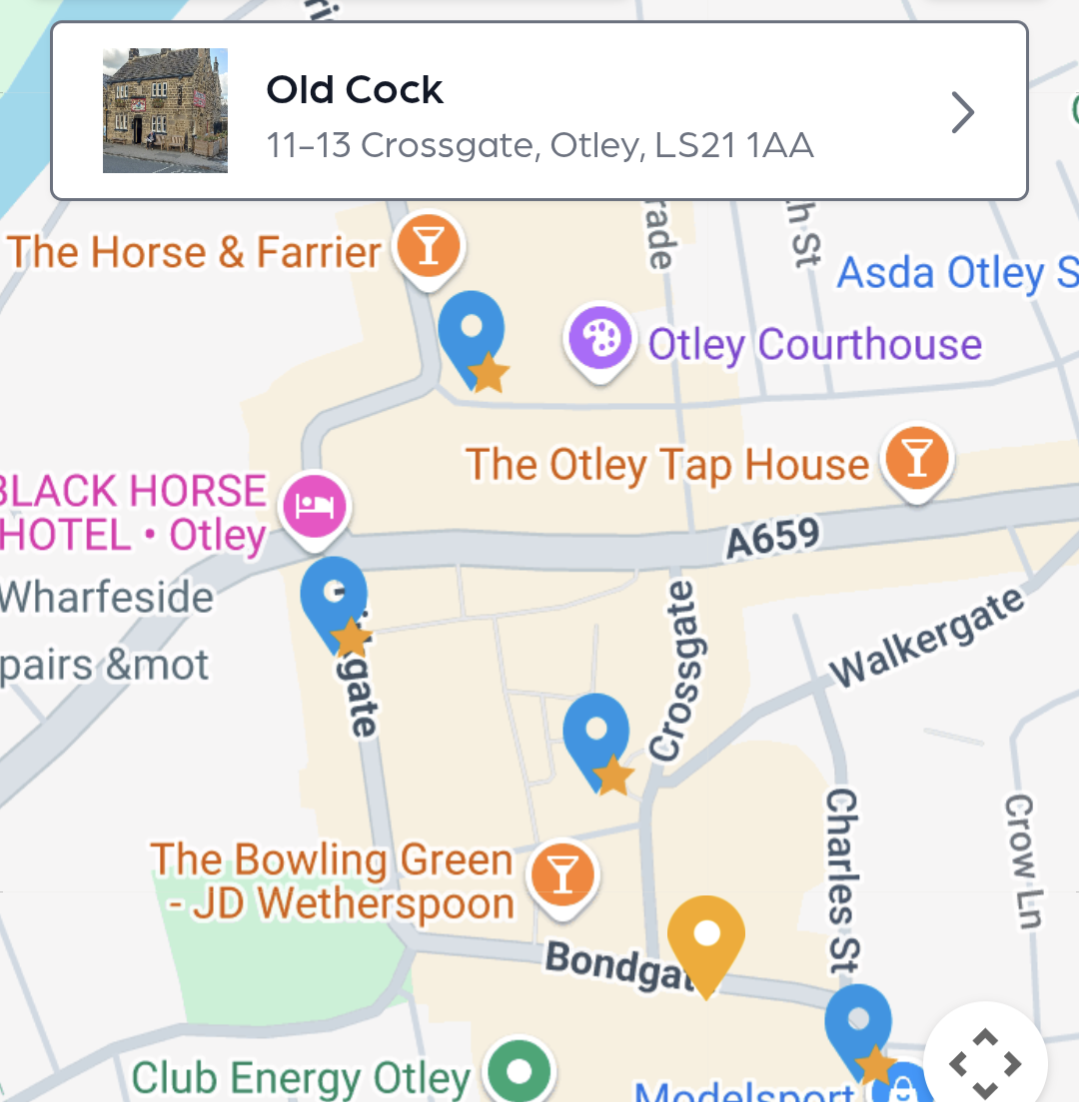
Task: Click the Asda Otley map label
Action: 954,272
